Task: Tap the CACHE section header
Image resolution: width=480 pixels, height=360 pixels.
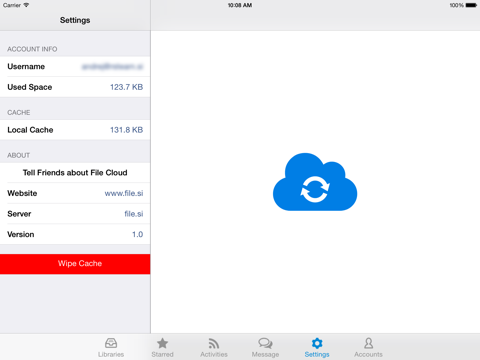Action: (x=19, y=112)
